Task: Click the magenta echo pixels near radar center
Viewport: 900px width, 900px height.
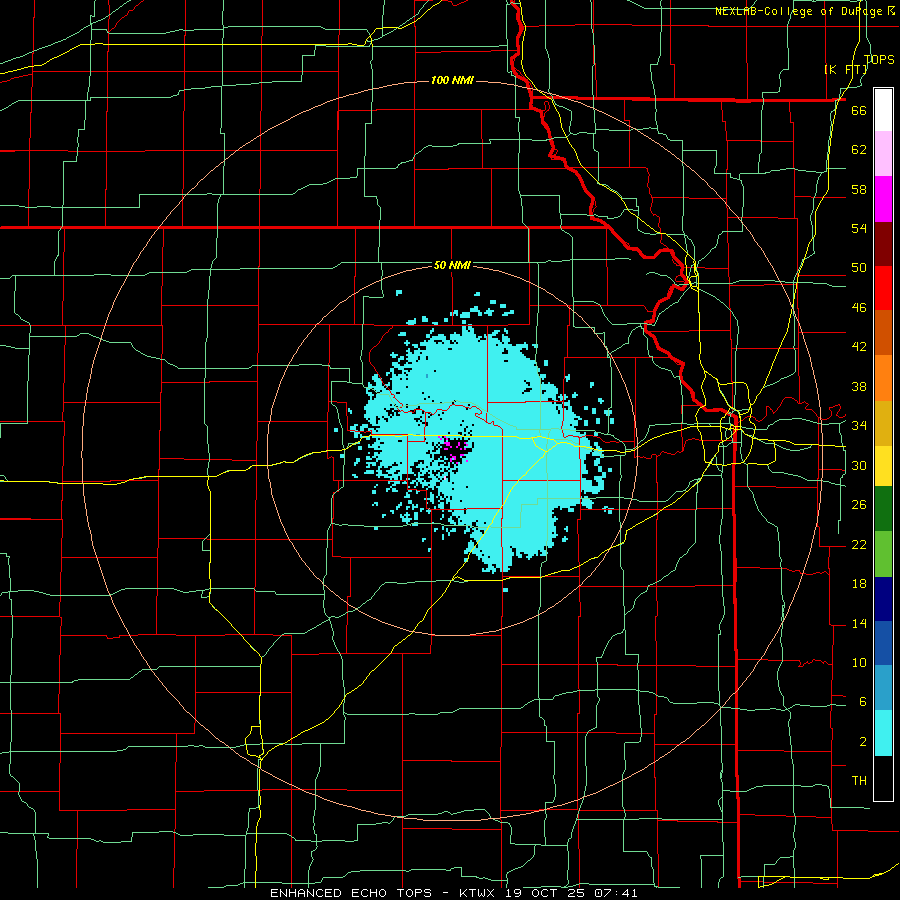Action: point(453,449)
